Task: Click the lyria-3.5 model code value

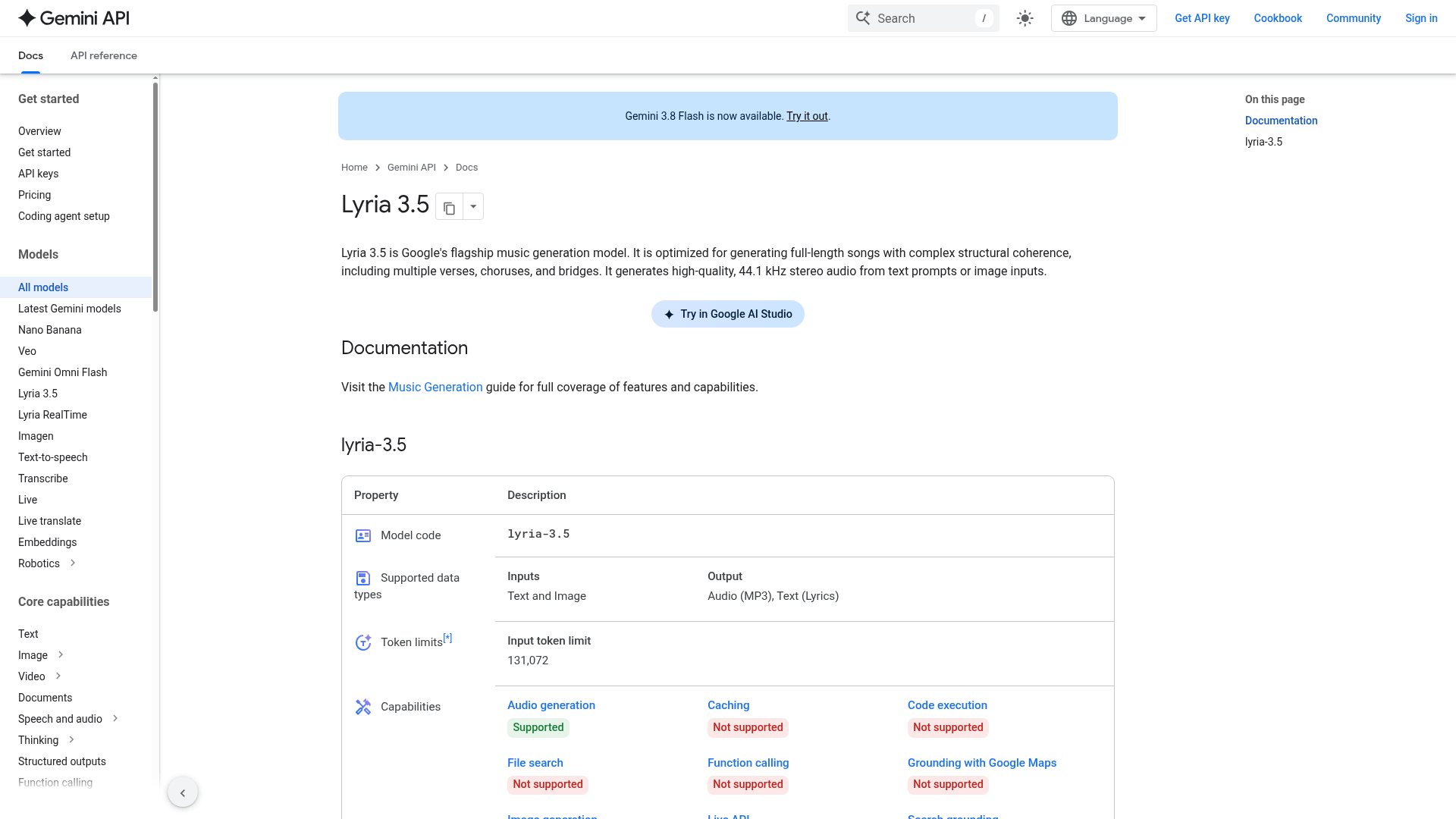Action: [538, 535]
